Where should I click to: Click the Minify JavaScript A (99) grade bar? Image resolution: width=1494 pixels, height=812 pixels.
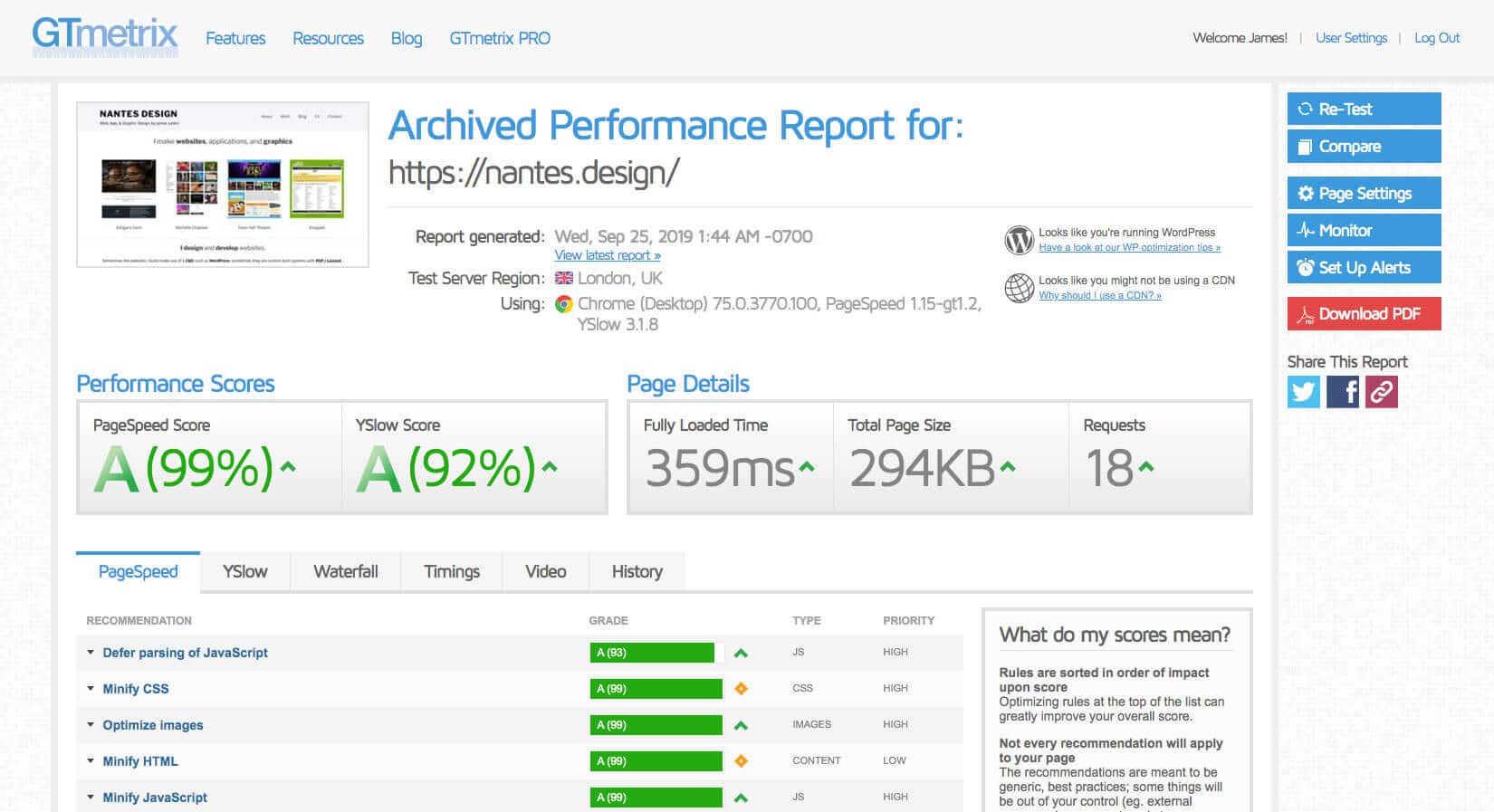(x=656, y=798)
